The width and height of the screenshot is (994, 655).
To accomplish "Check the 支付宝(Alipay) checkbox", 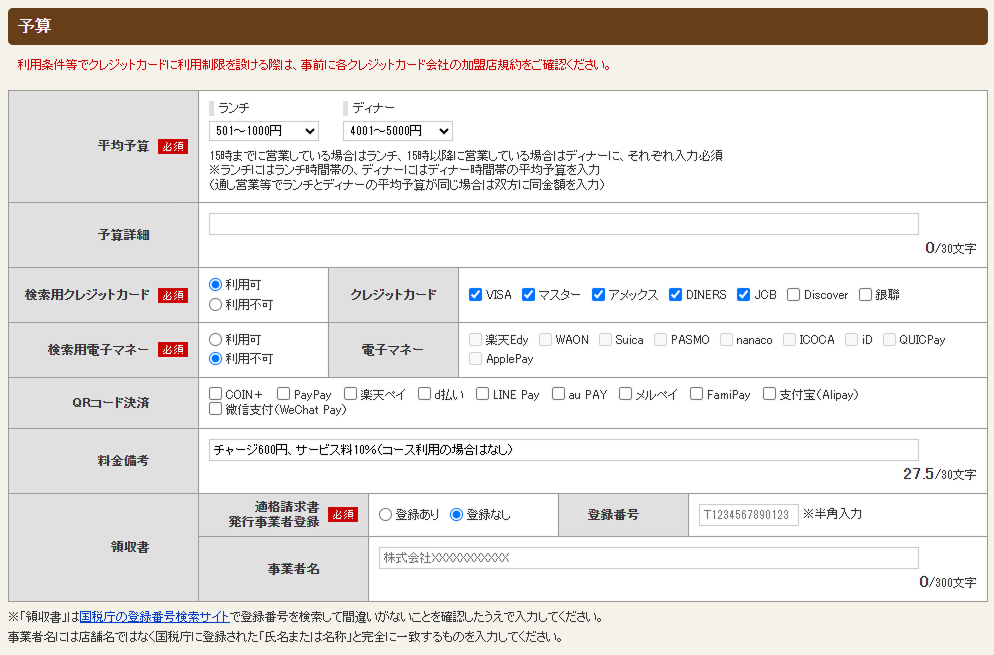I will [770, 394].
